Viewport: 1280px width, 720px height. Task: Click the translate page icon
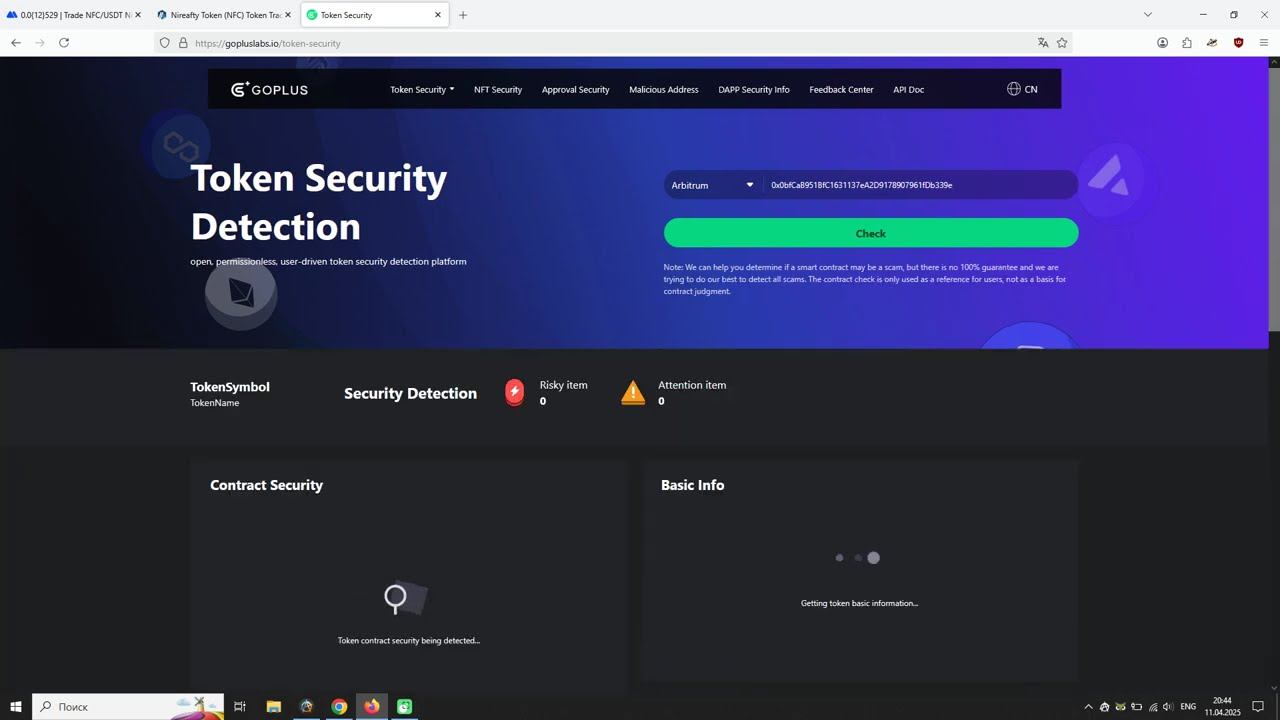click(x=1043, y=43)
